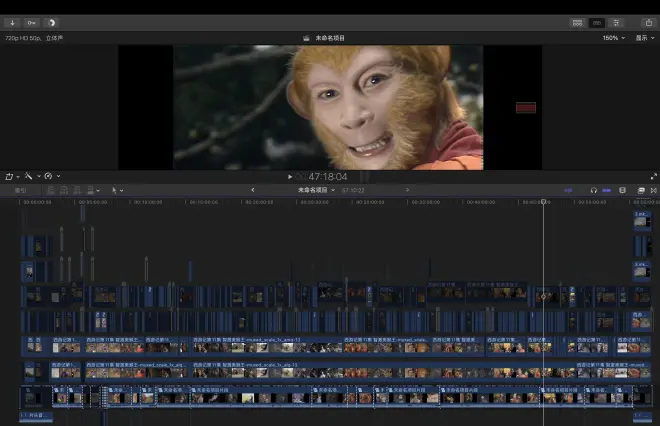Go back in timeline history

point(252,190)
